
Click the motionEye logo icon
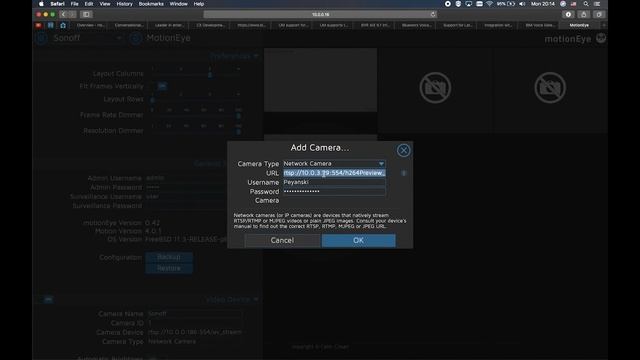[601, 38]
